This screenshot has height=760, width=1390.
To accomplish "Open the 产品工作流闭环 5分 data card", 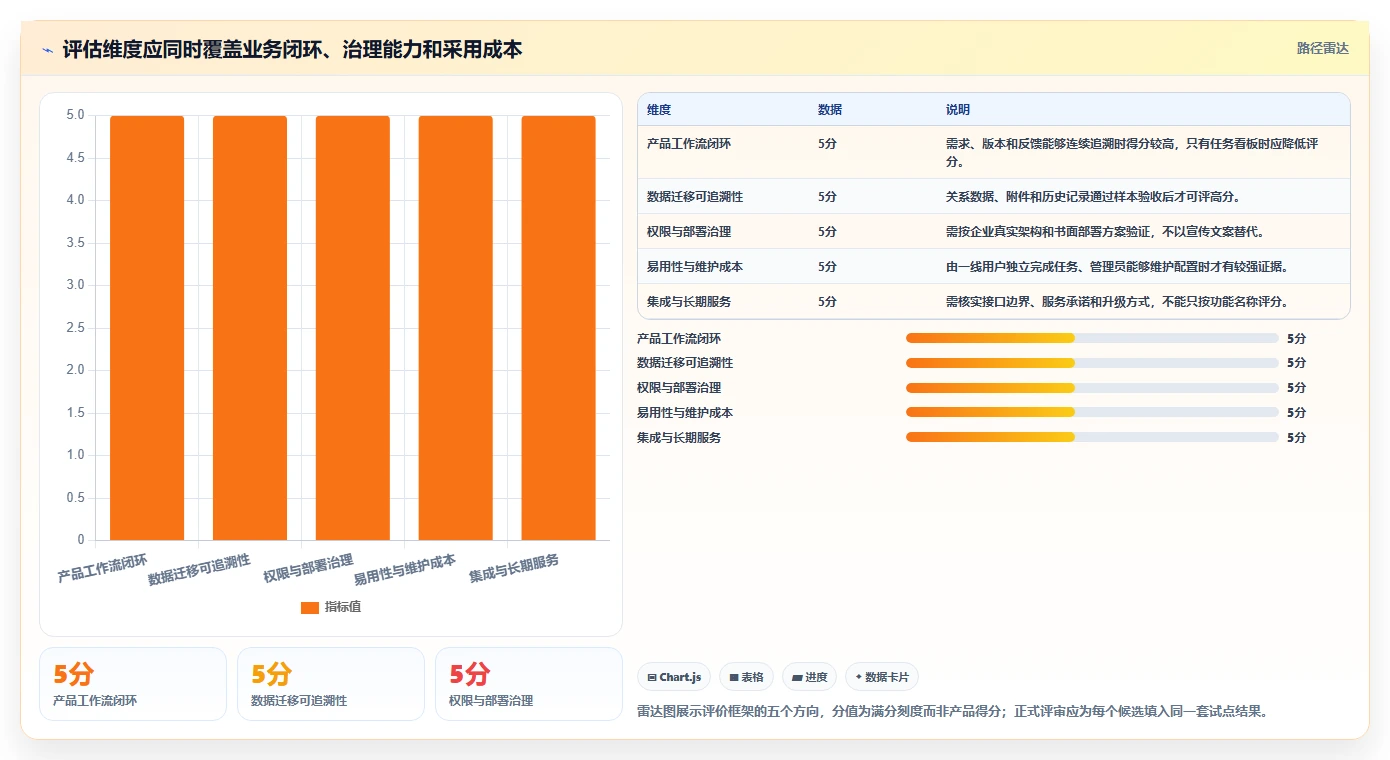I will [133, 684].
